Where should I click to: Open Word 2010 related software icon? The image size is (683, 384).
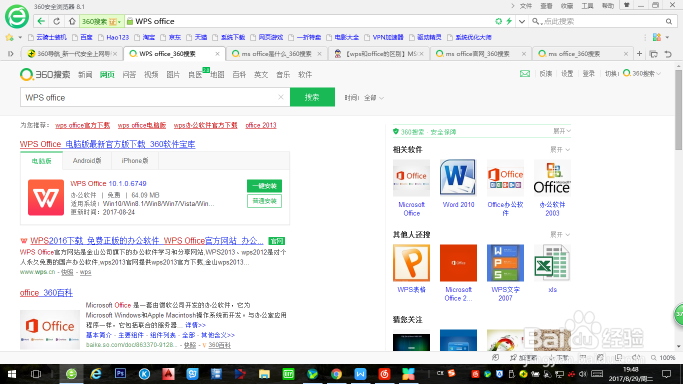click(x=458, y=178)
